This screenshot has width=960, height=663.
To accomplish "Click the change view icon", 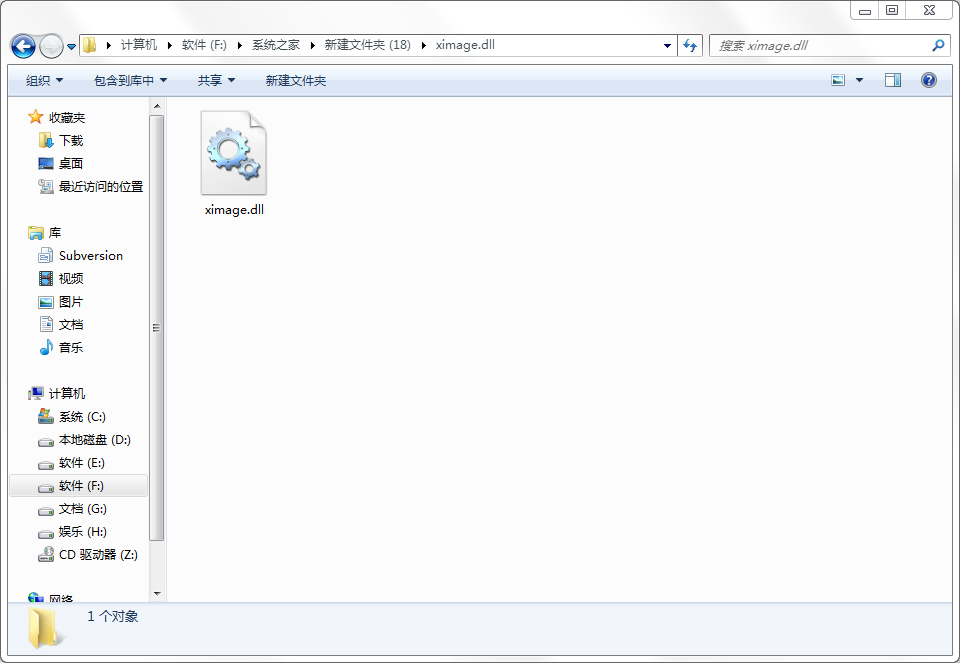I will point(838,80).
